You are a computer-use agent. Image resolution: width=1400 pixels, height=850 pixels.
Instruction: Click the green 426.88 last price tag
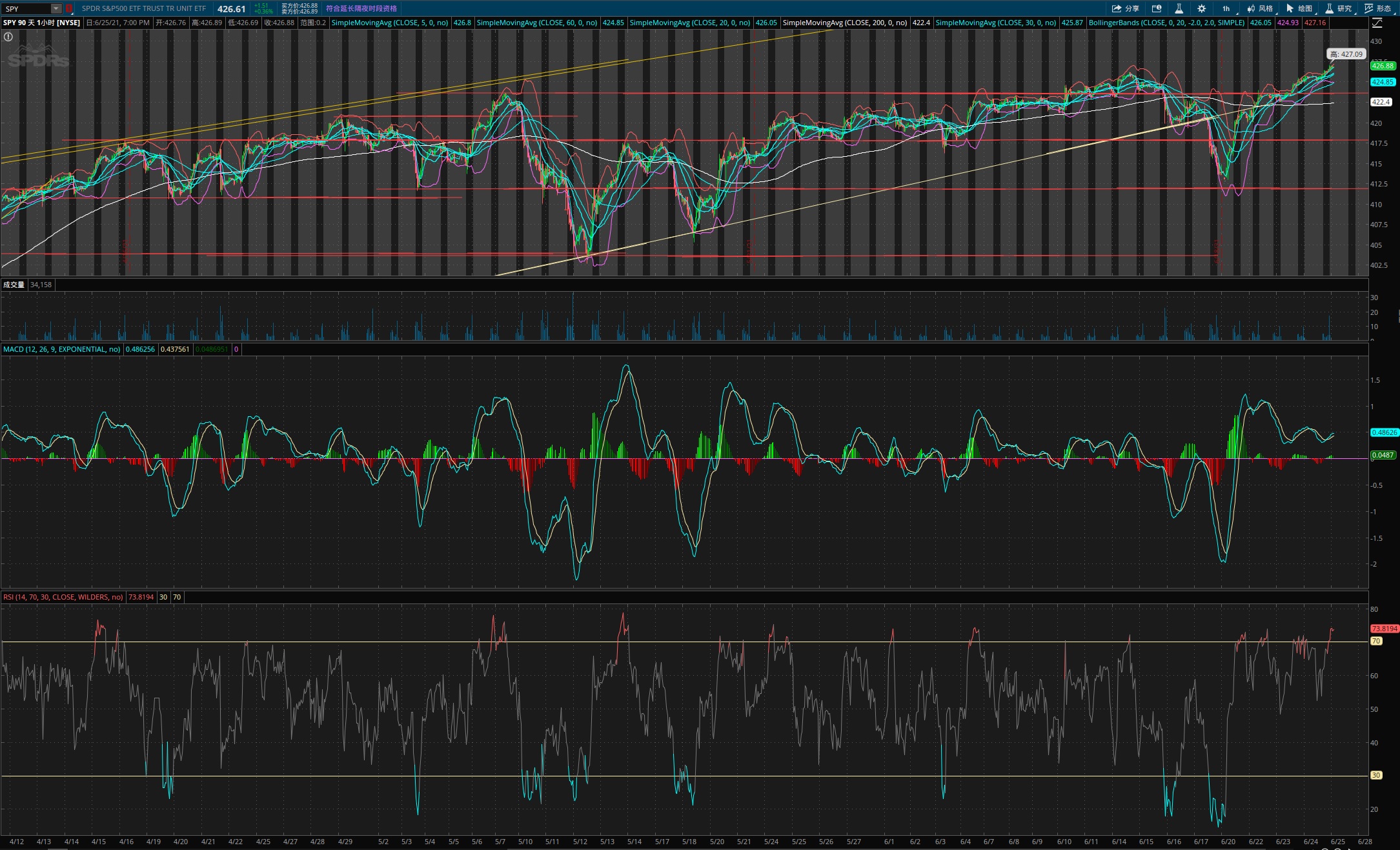[x=1383, y=66]
